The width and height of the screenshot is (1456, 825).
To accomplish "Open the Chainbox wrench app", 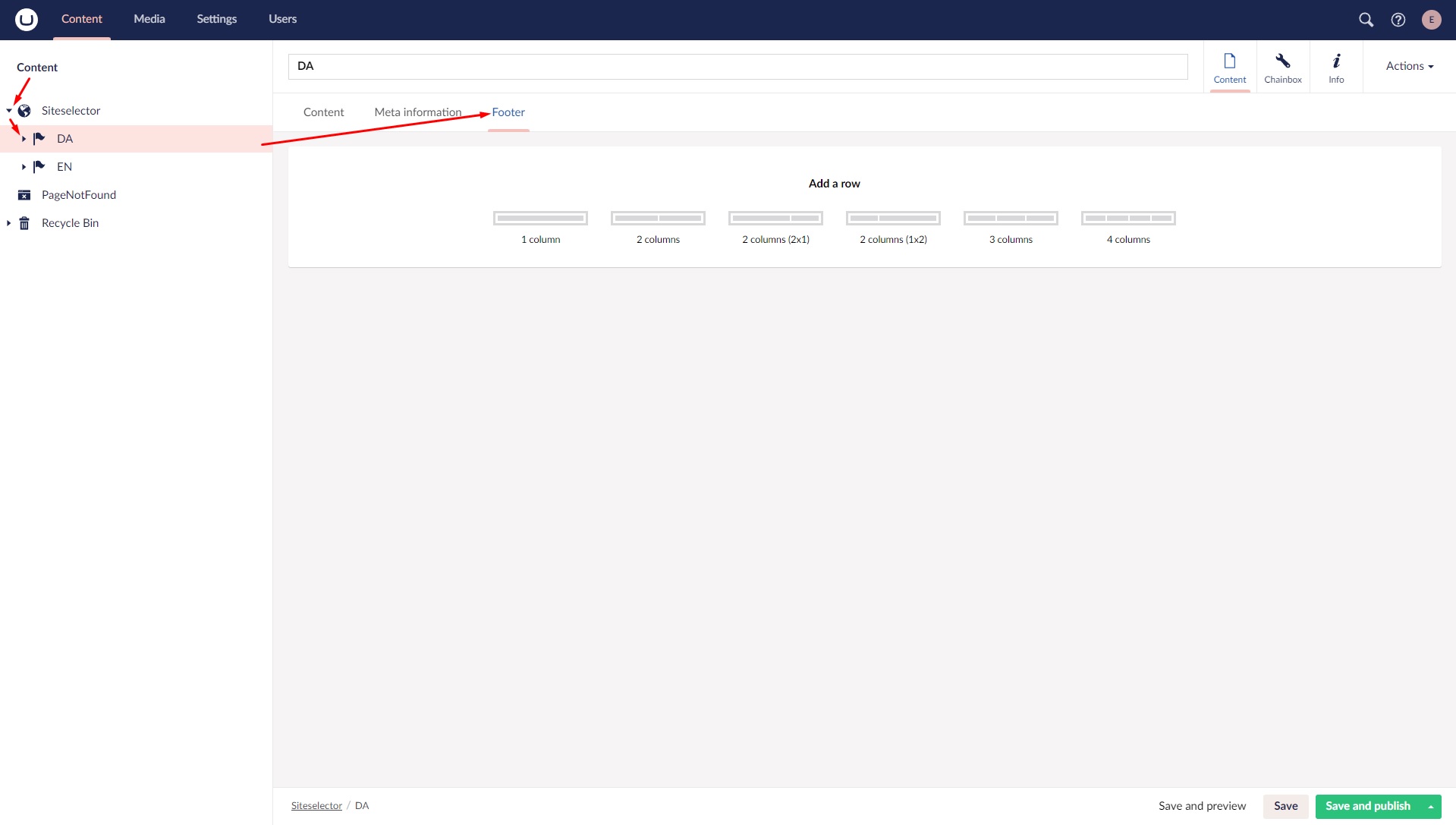I will [1282, 68].
